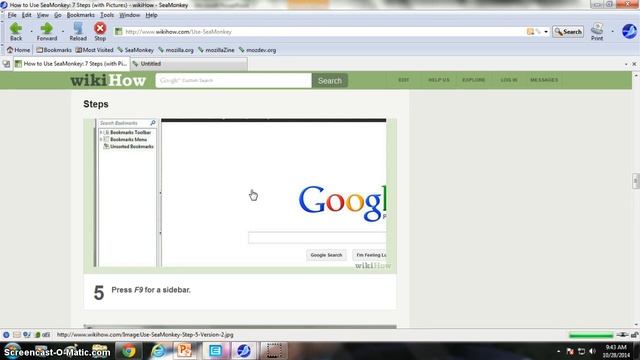Reload the current page
The image size is (640, 360).
(78, 31)
